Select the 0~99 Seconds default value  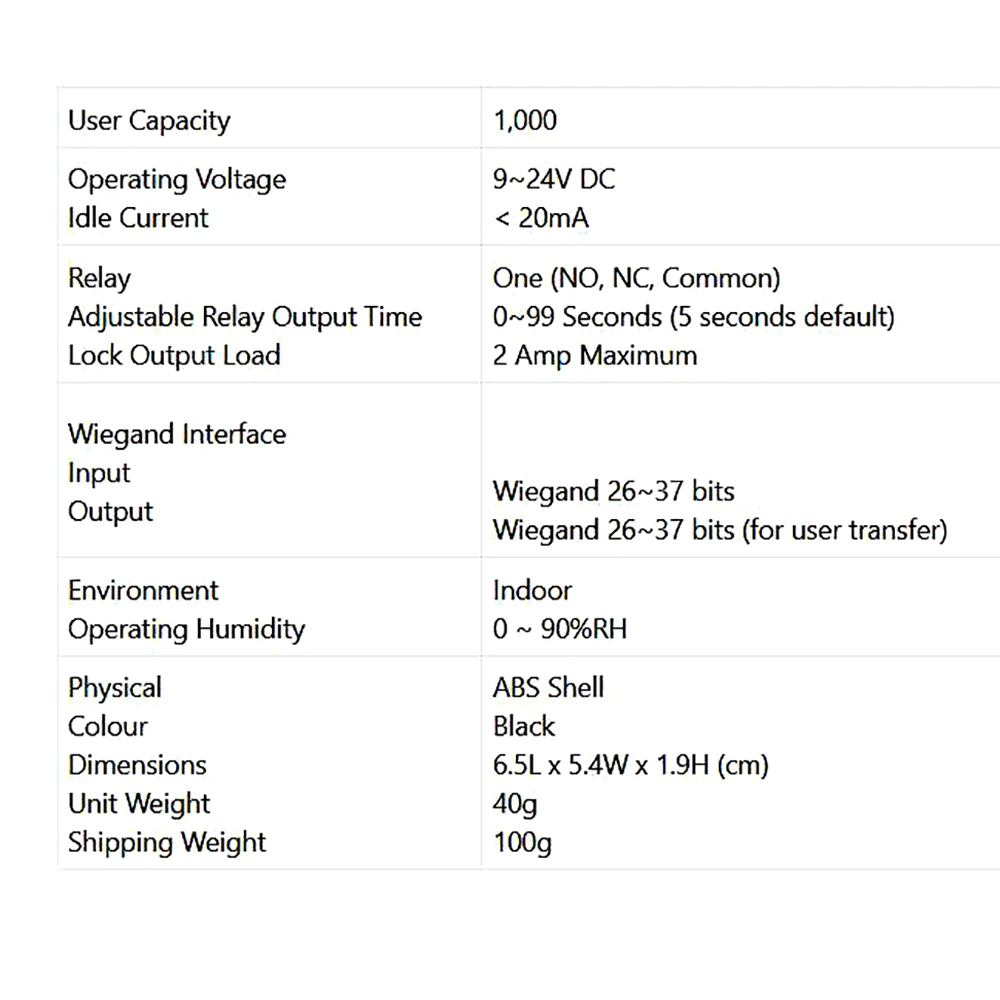[694, 318]
